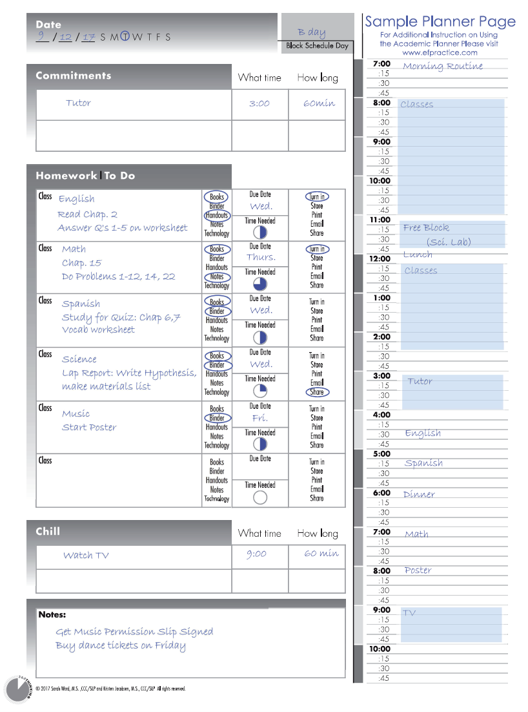Click 'Tutor' entry in Commitments table
Screen dimensions: 528x712
[79, 103]
